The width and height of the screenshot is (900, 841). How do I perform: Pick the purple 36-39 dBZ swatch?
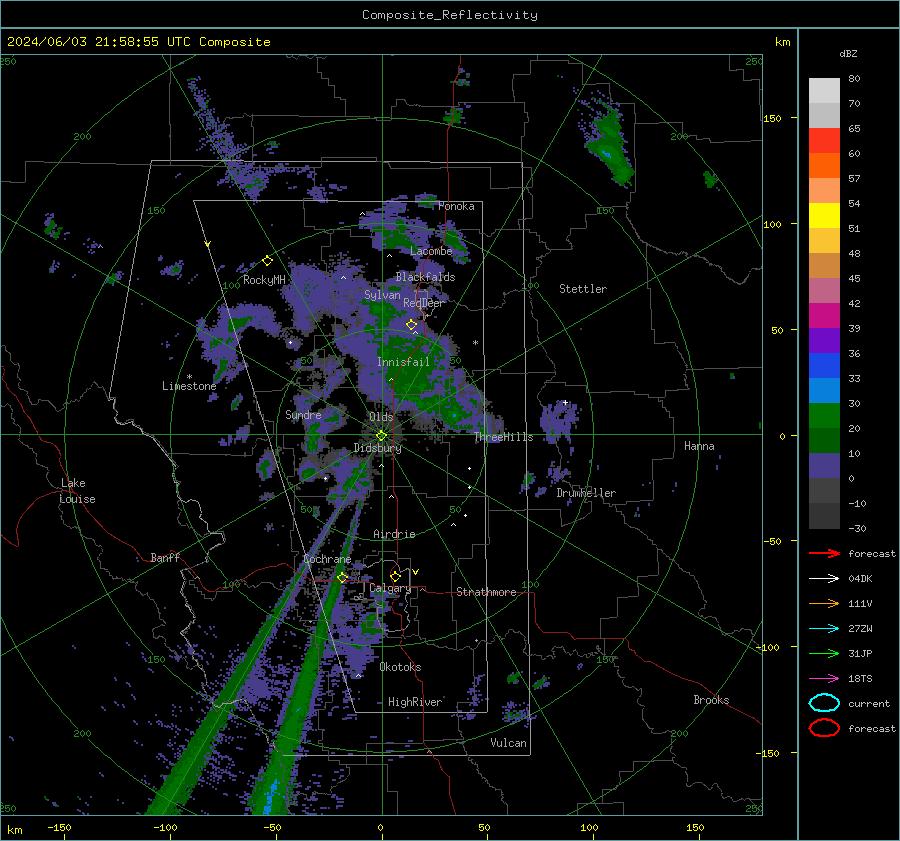[x=824, y=340]
